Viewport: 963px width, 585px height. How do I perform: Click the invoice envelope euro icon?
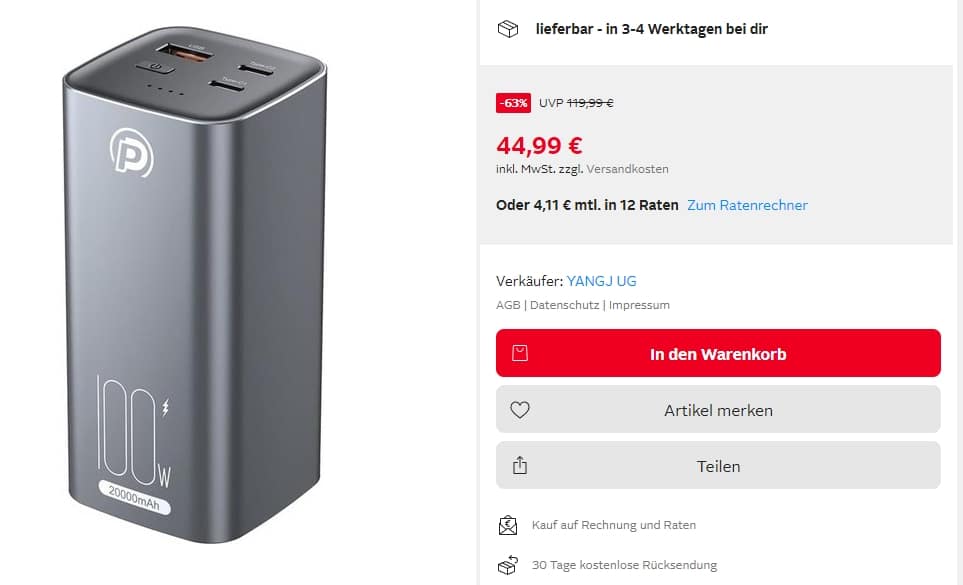(x=508, y=525)
